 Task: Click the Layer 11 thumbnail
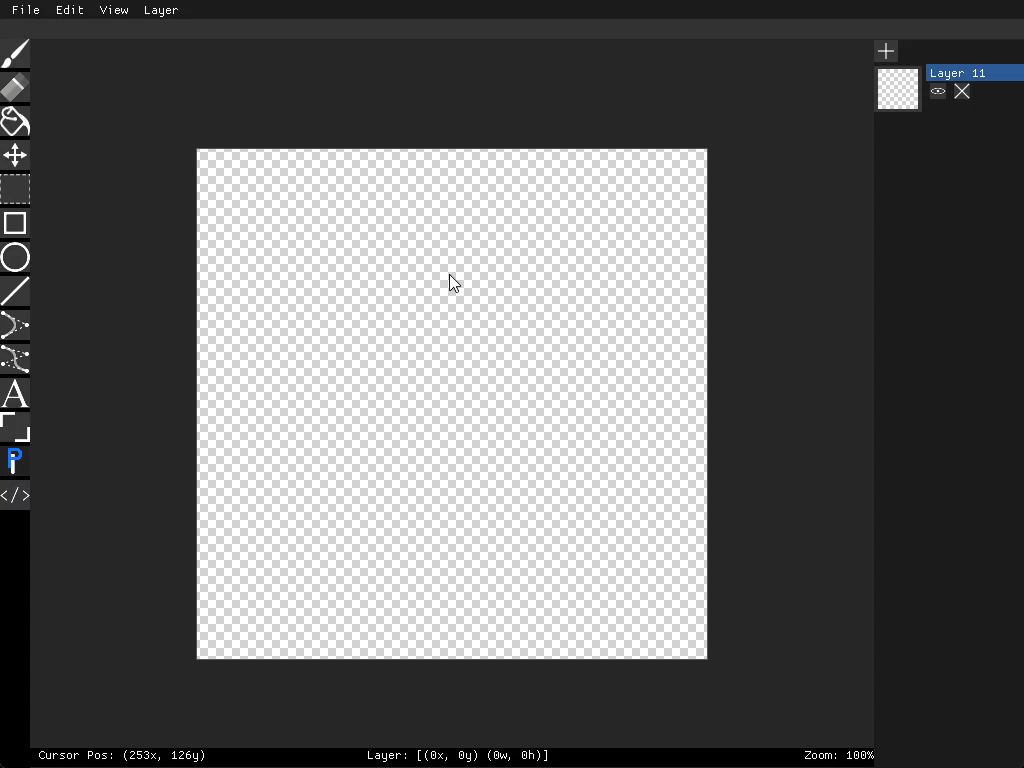click(898, 89)
